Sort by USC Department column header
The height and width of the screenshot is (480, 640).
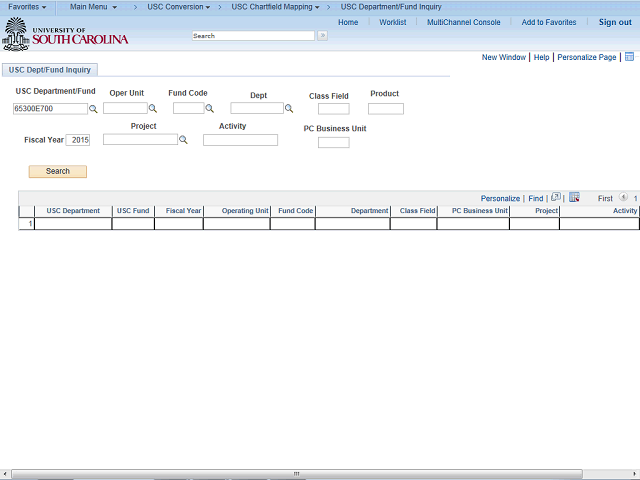click(x=73, y=211)
